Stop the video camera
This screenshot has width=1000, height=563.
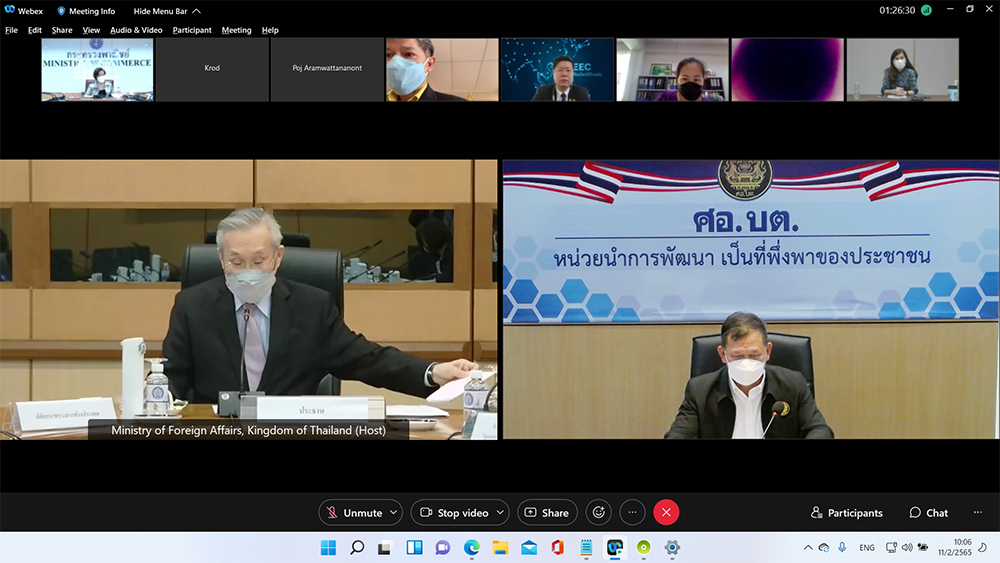click(x=455, y=513)
